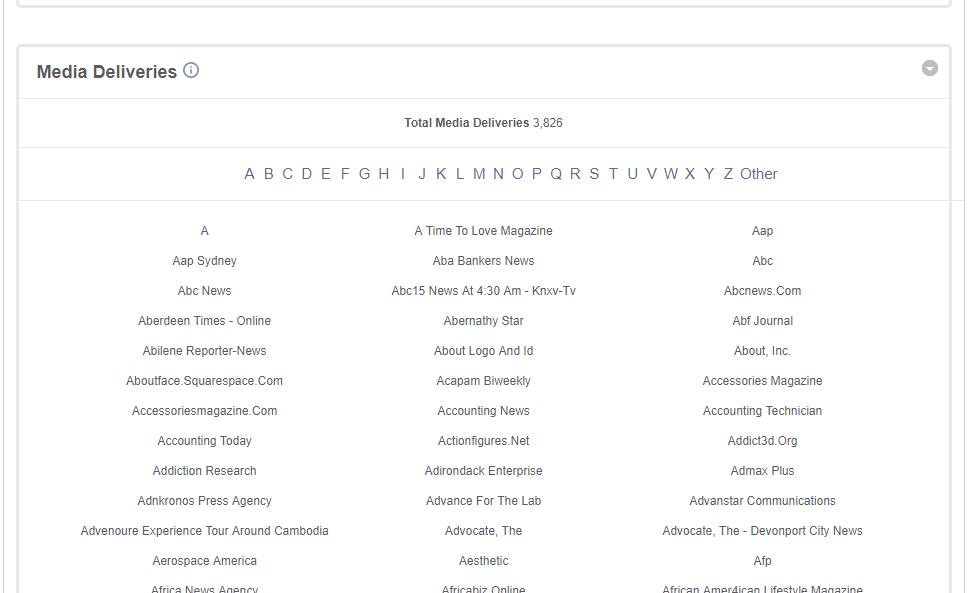Click the Abcnews.Com entry
The width and height of the screenshot is (968, 593).
pos(762,291)
